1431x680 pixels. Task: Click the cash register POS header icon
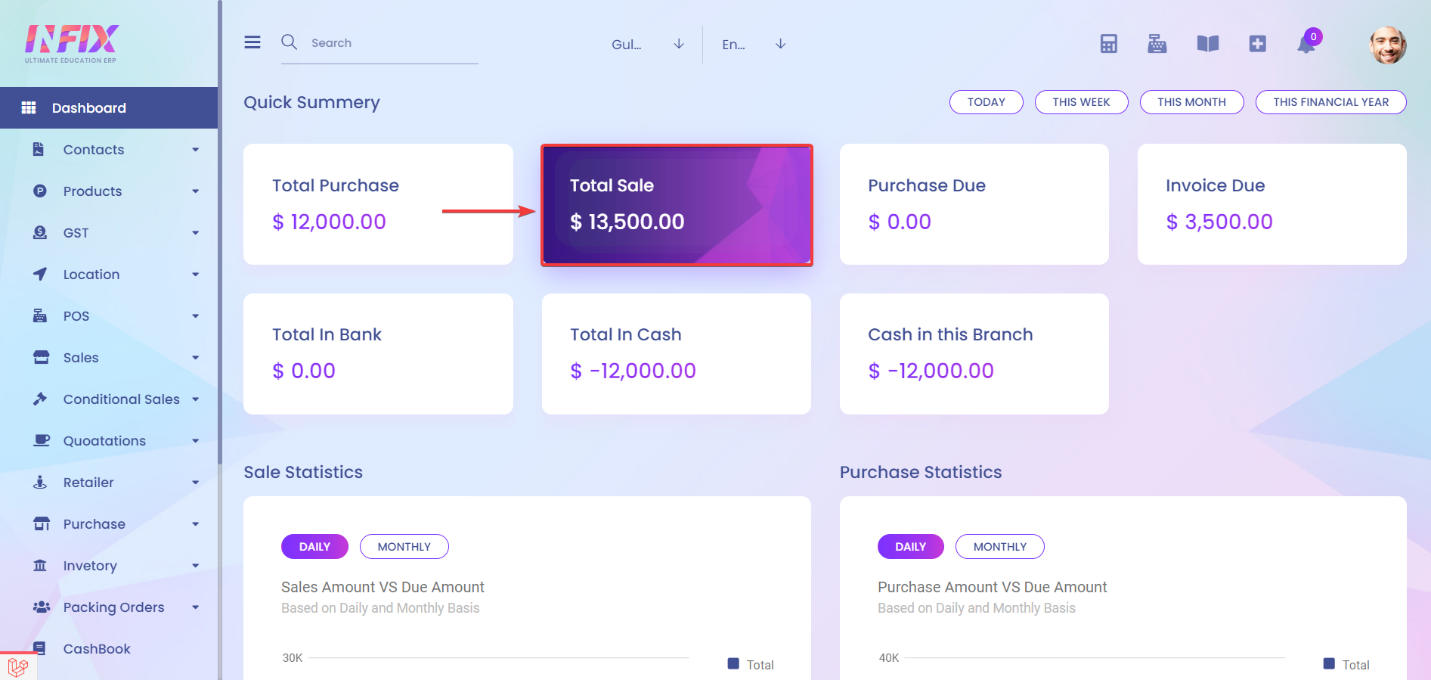(1157, 44)
